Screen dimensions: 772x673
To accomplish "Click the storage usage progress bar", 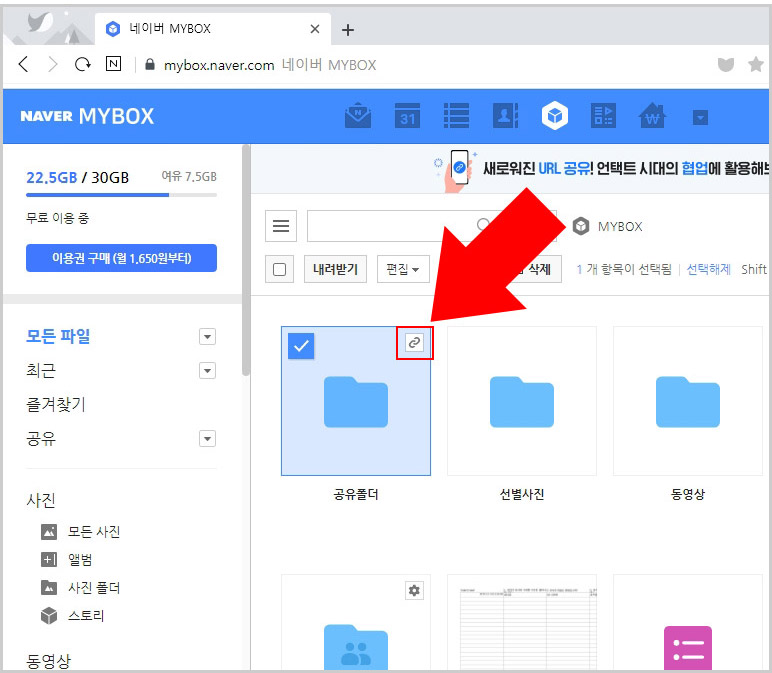I will [121, 195].
